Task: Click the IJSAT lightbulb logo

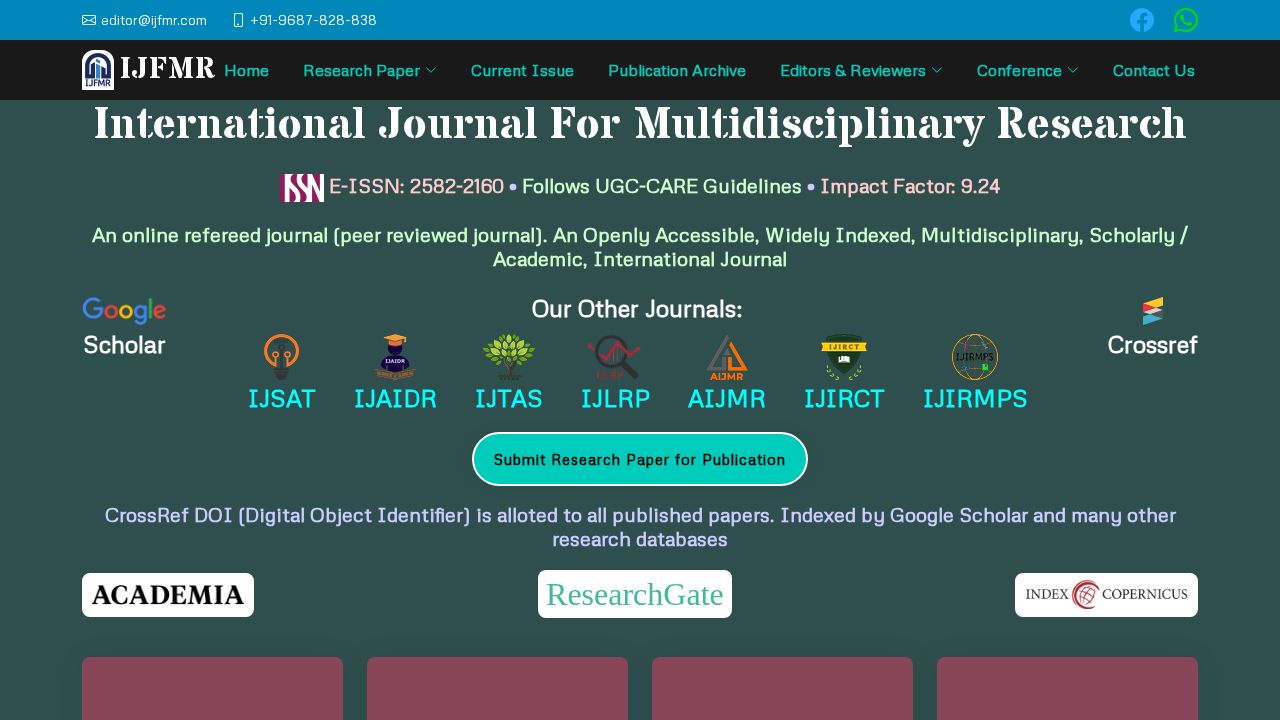Action: click(282, 357)
